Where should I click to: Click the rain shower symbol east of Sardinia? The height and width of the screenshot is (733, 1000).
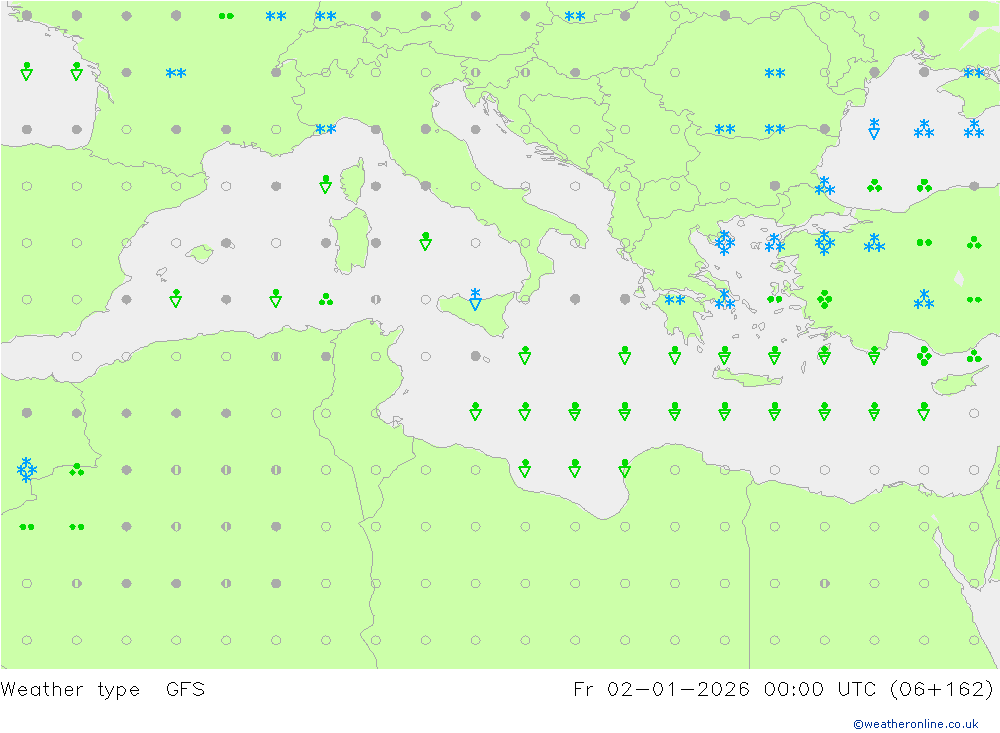point(425,241)
